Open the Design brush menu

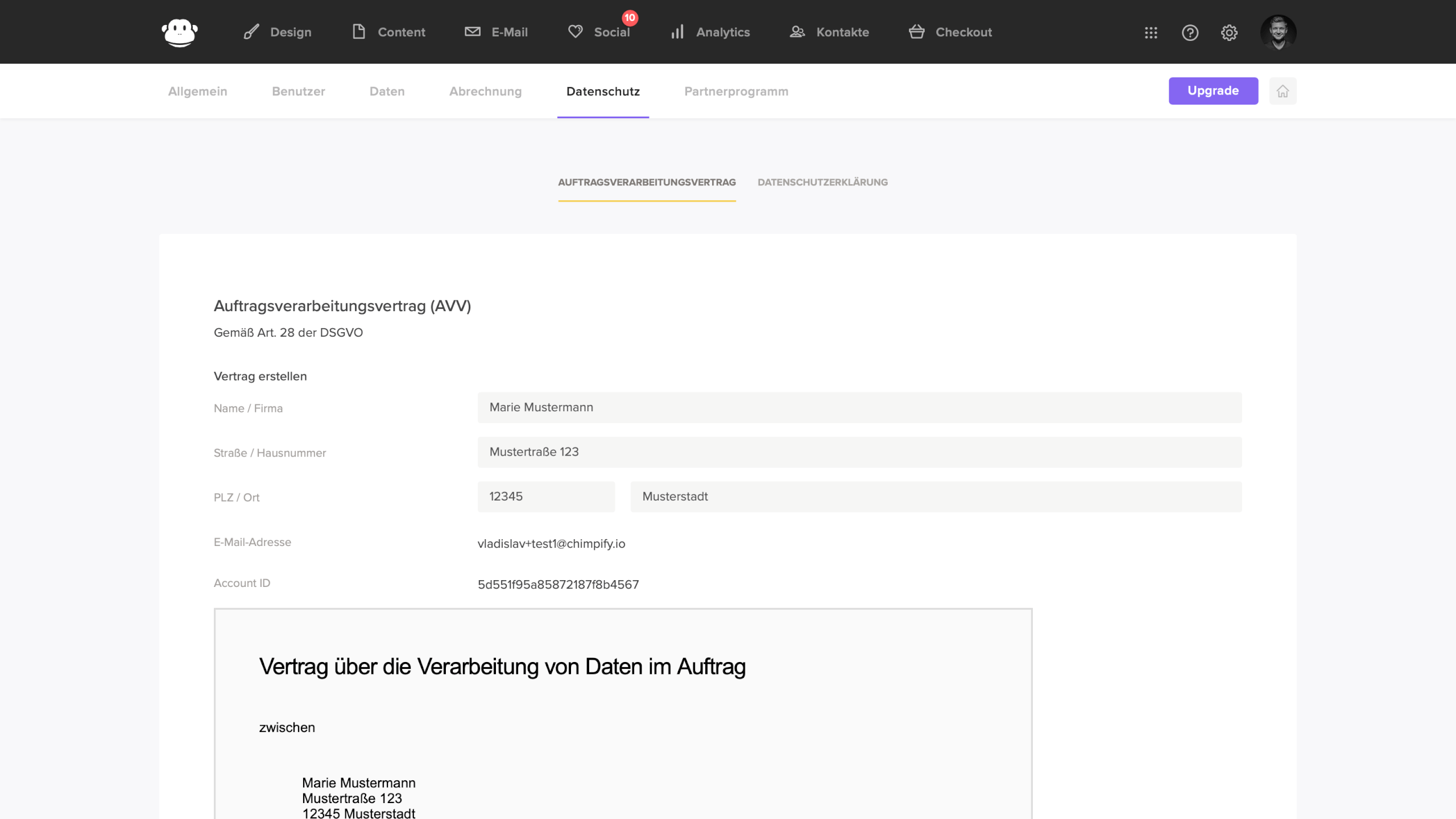(x=278, y=32)
